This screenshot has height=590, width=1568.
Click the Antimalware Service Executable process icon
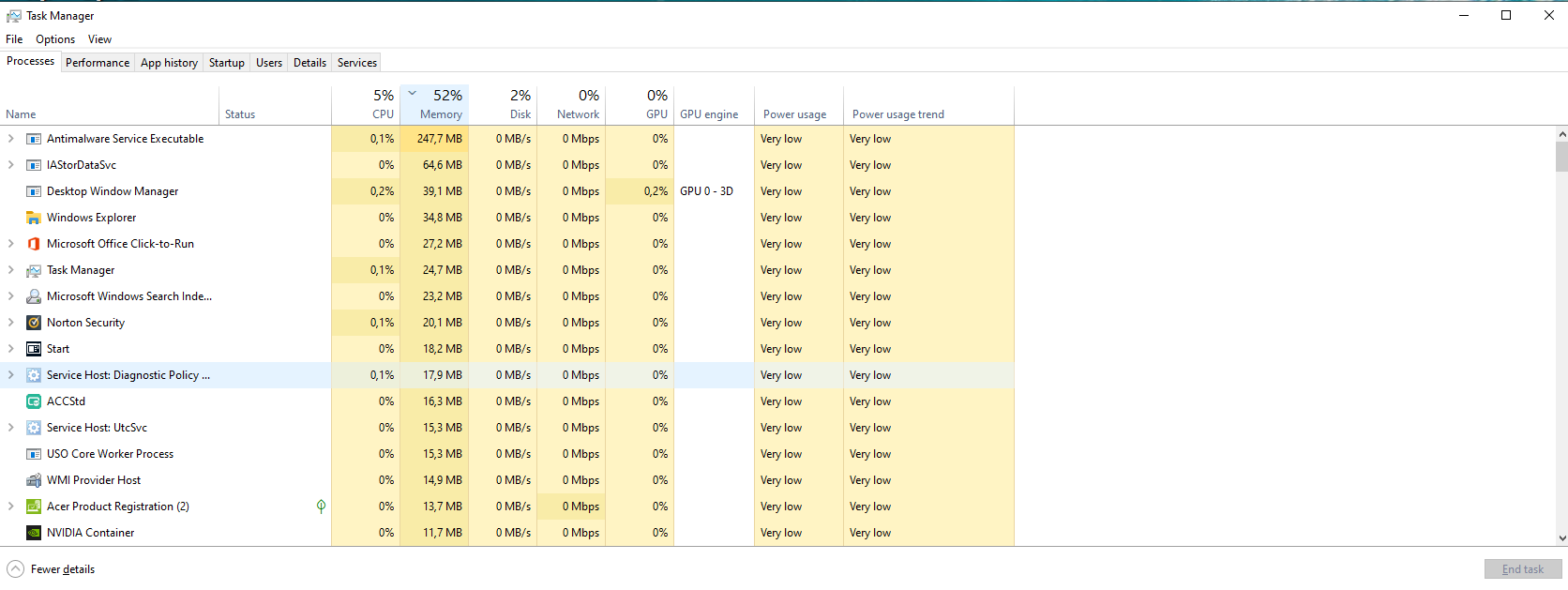coord(34,139)
